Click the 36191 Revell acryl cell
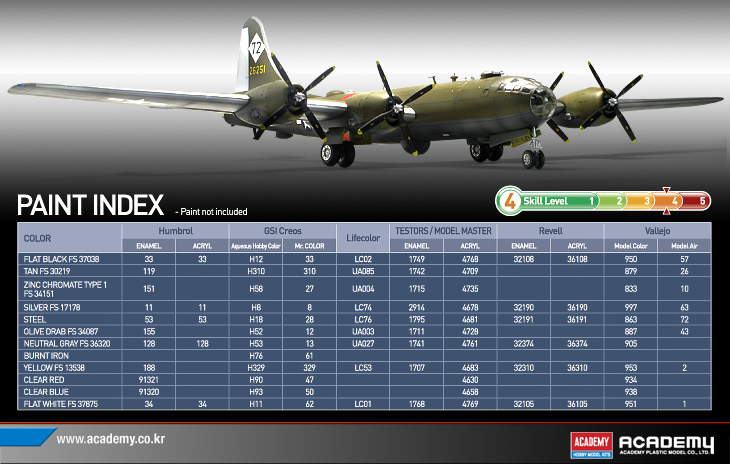This screenshot has height=464, width=730. (577, 319)
